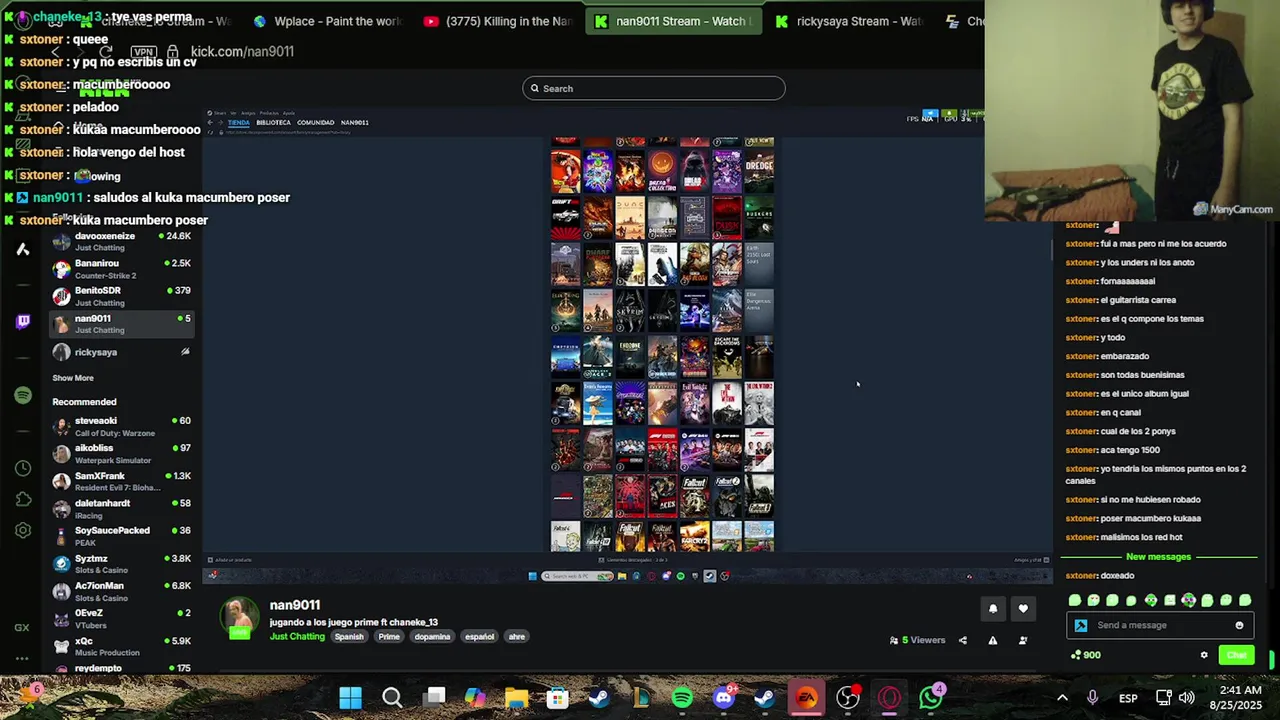Open Discord from the taskbar
This screenshot has height=720, width=1280.
tap(724, 697)
